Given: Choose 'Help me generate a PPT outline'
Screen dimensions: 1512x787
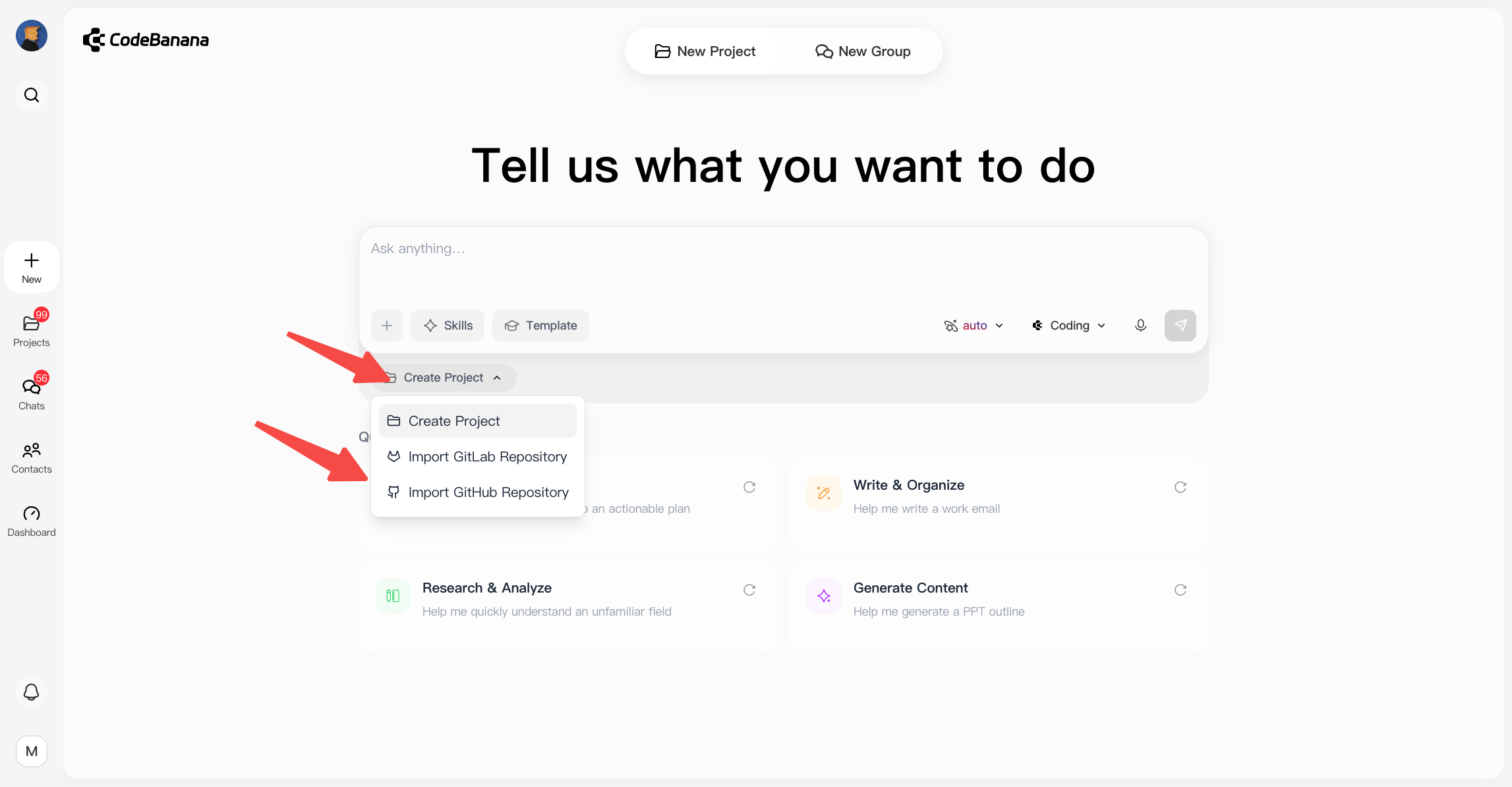Looking at the screenshot, I should point(999,607).
